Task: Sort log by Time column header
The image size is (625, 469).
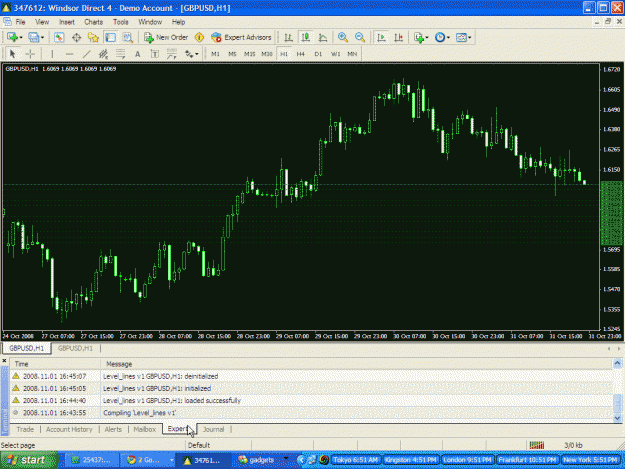Action: [55, 364]
